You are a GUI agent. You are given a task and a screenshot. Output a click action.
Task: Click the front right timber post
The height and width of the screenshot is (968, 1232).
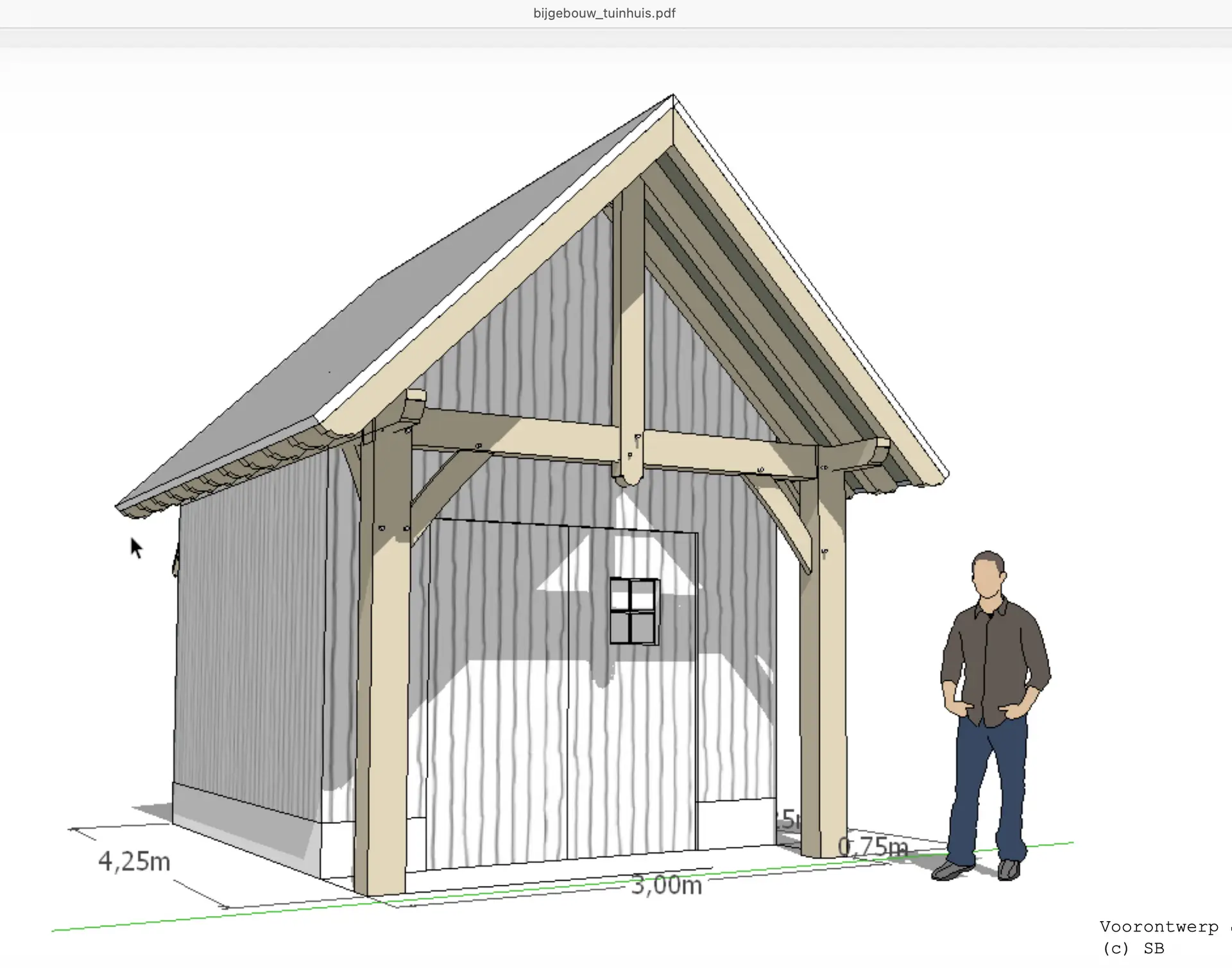[x=824, y=674]
